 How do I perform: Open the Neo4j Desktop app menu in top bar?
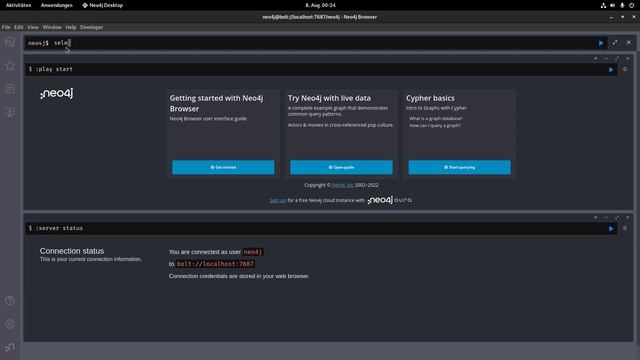tap(102, 5)
